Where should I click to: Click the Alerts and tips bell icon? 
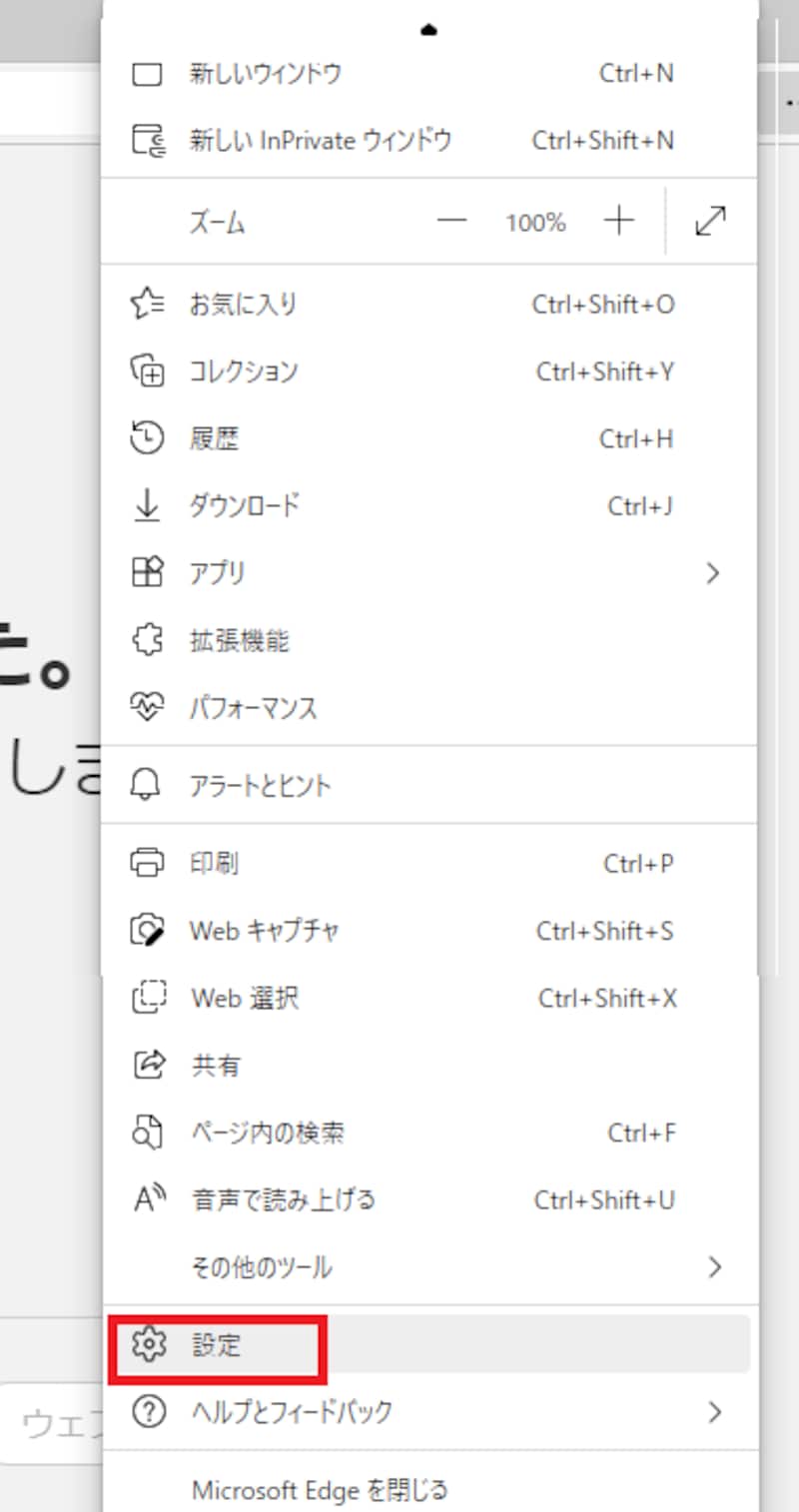click(148, 785)
